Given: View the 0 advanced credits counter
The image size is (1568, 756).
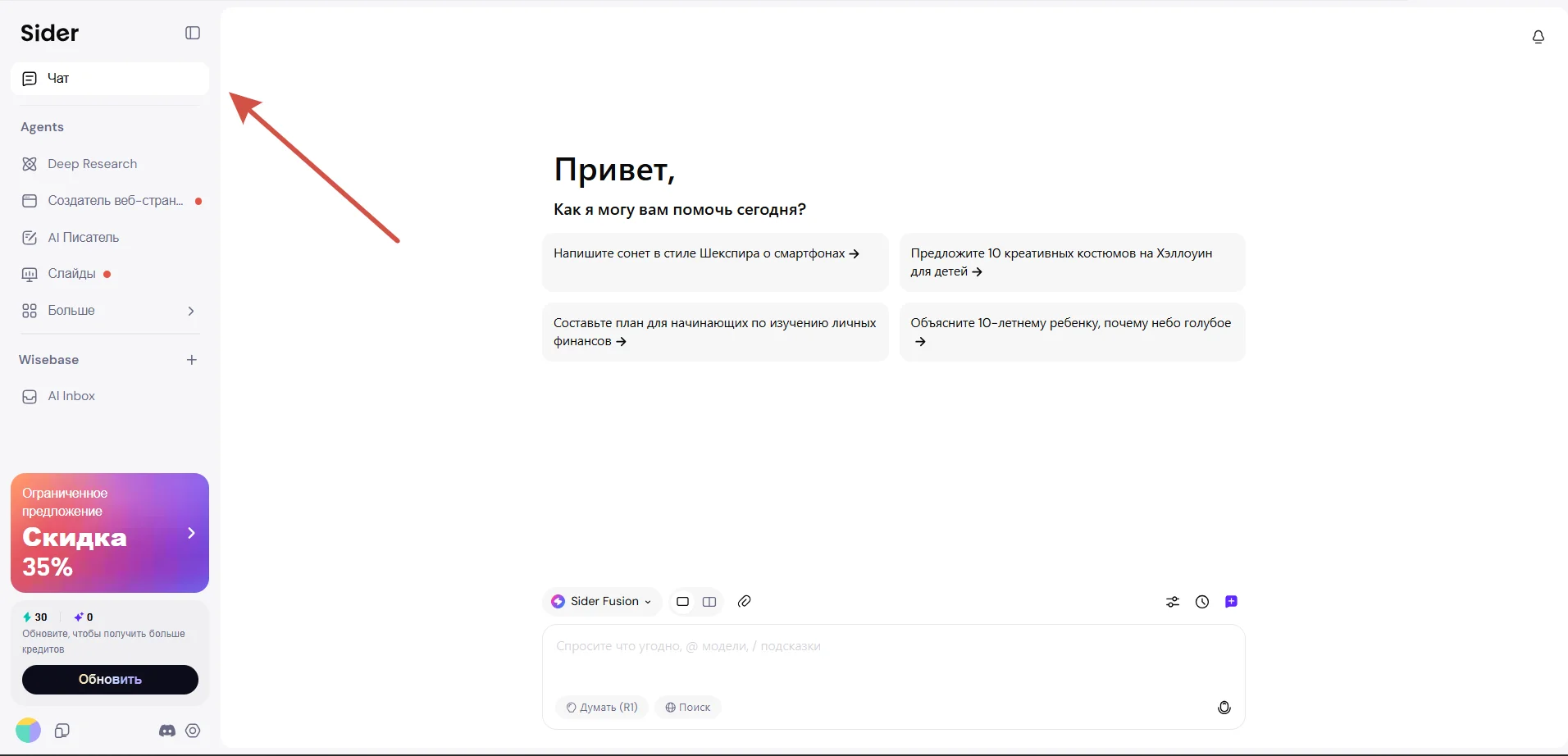Looking at the screenshot, I should coord(84,617).
